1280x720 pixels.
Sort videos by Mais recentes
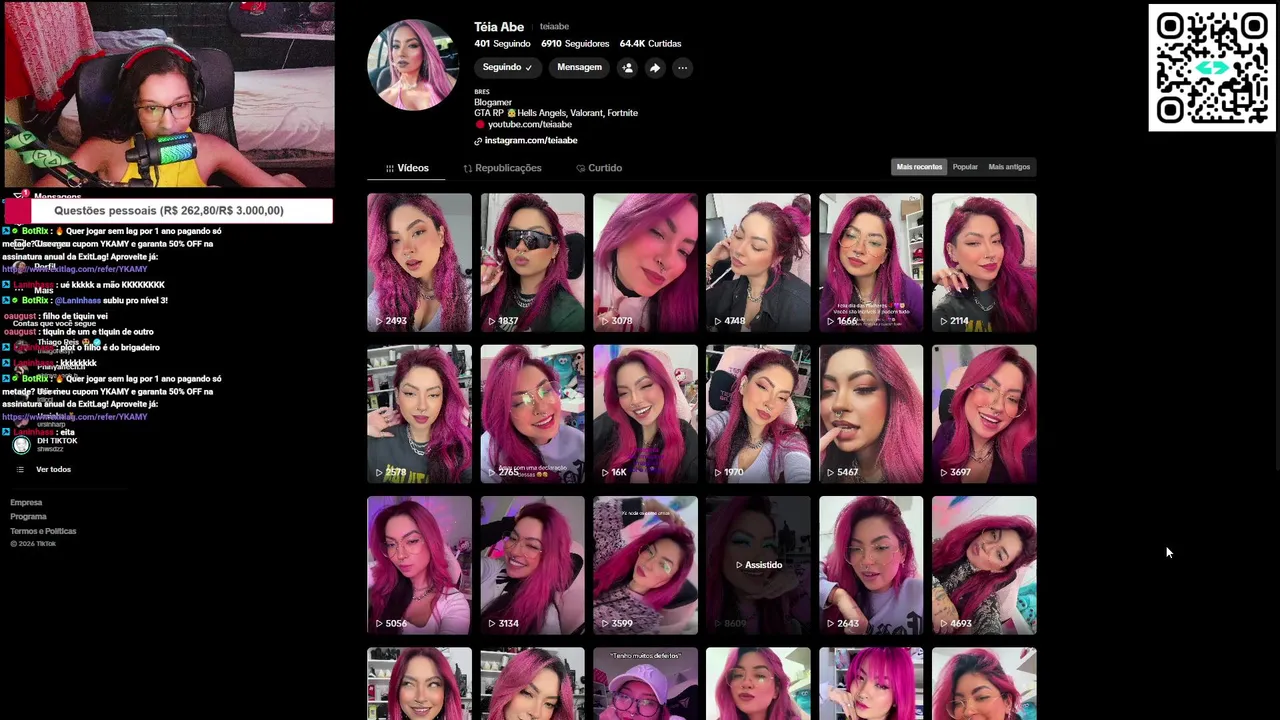(919, 167)
